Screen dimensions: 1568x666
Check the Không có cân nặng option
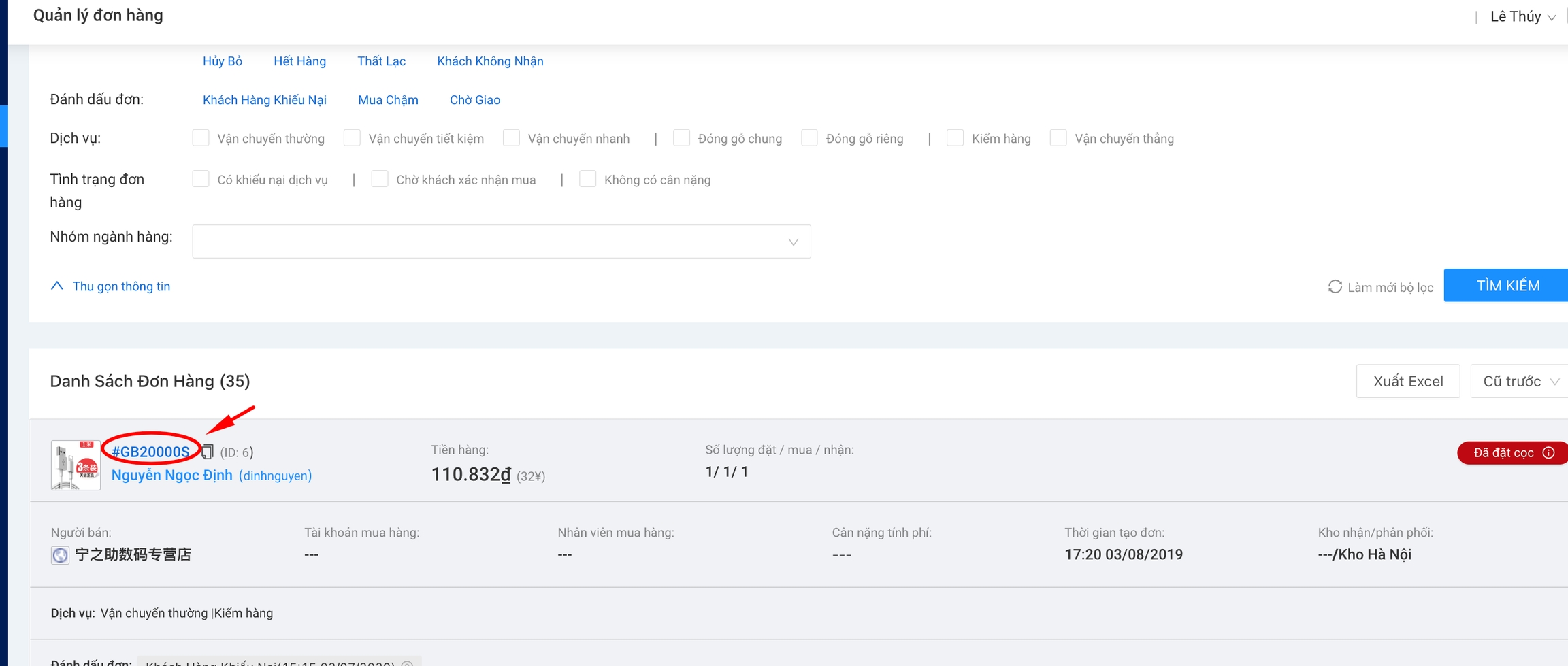click(587, 180)
